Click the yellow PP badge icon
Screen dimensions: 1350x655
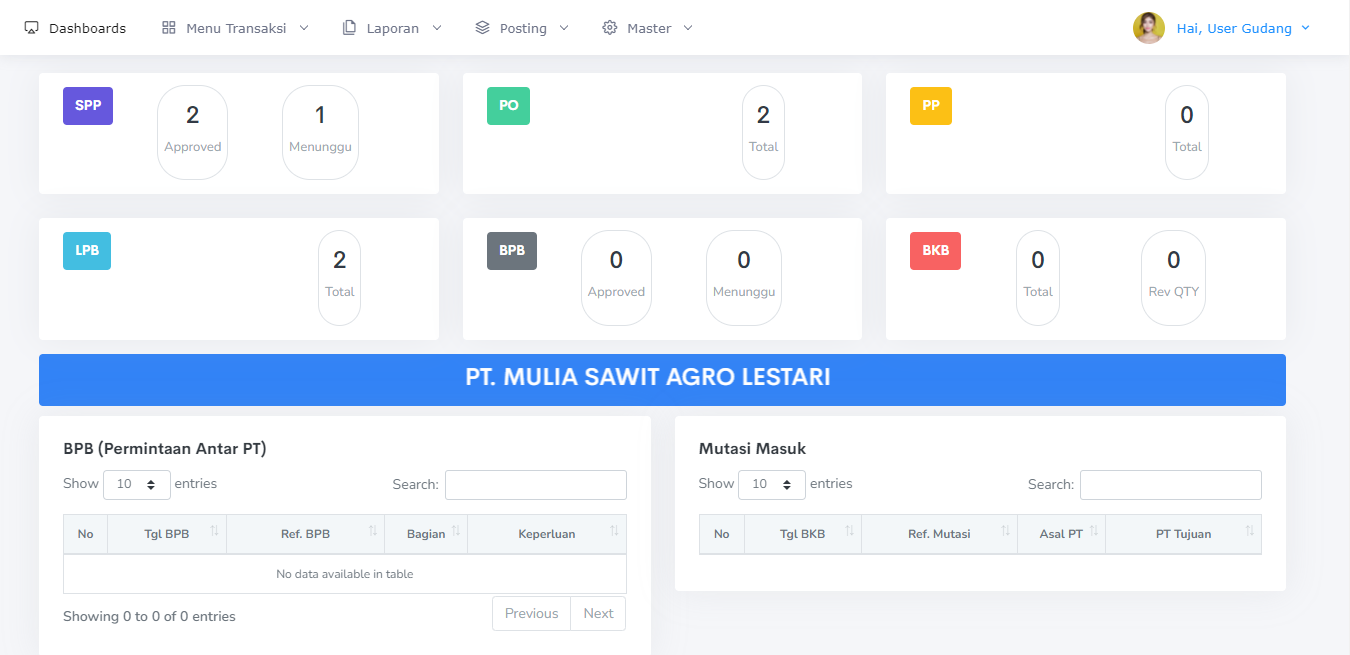coord(930,105)
